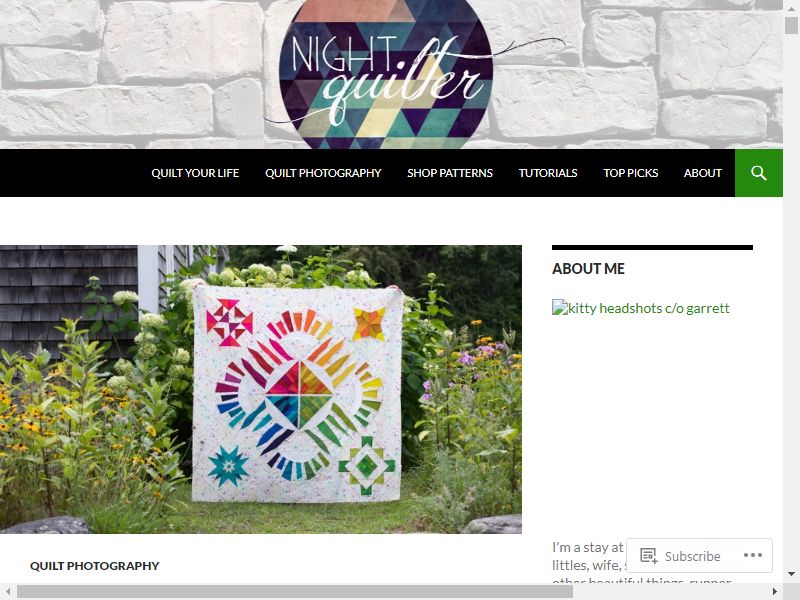Open the Tutorials menu item
Screen dimensions: 800x600
pyautogui.click(x=548, y=173)
